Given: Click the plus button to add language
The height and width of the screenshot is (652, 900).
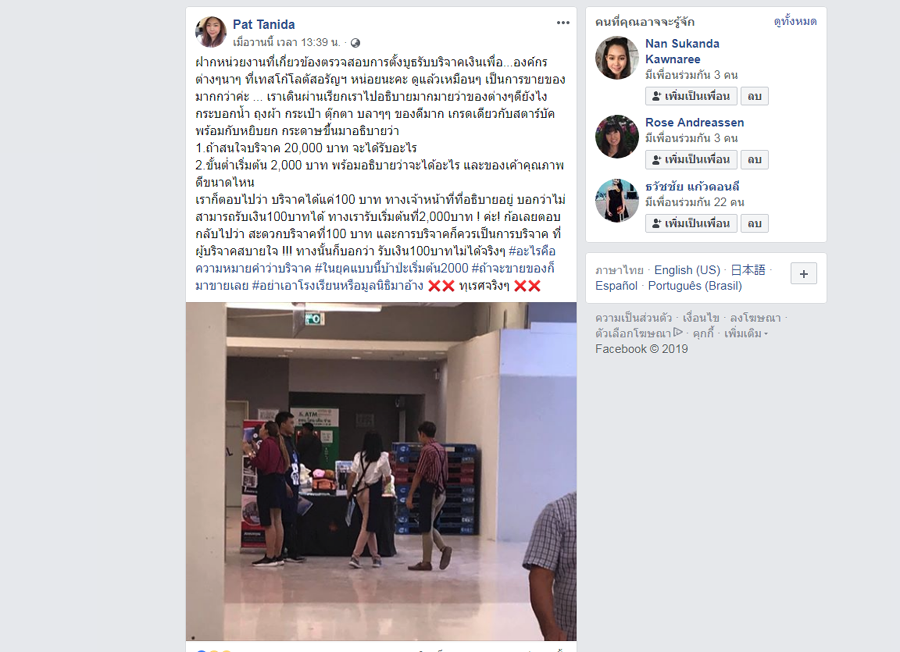Looking at the screenshot, I should coord(804,274).
